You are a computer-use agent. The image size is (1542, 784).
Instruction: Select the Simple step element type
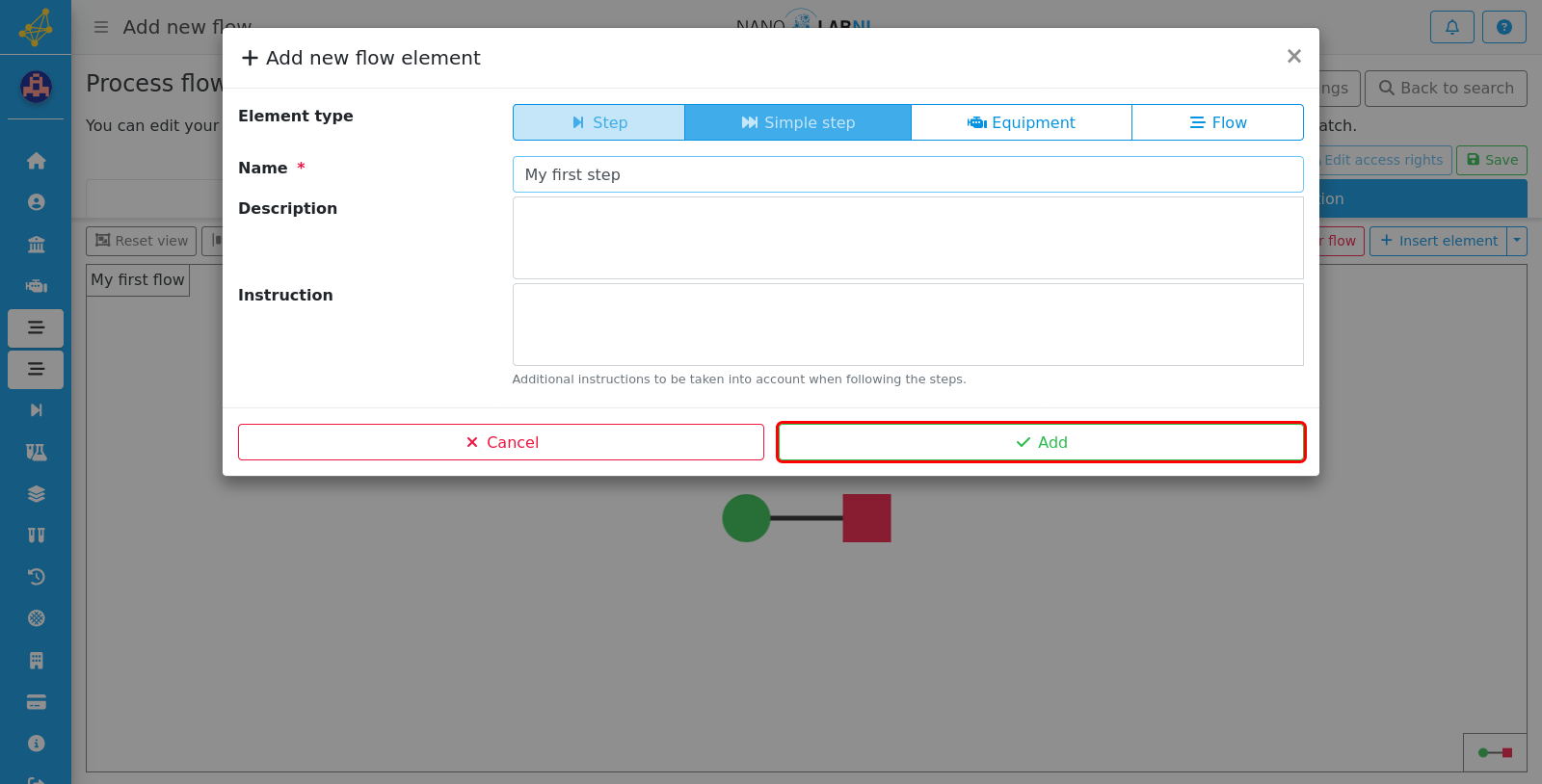[x=798, y=122]
